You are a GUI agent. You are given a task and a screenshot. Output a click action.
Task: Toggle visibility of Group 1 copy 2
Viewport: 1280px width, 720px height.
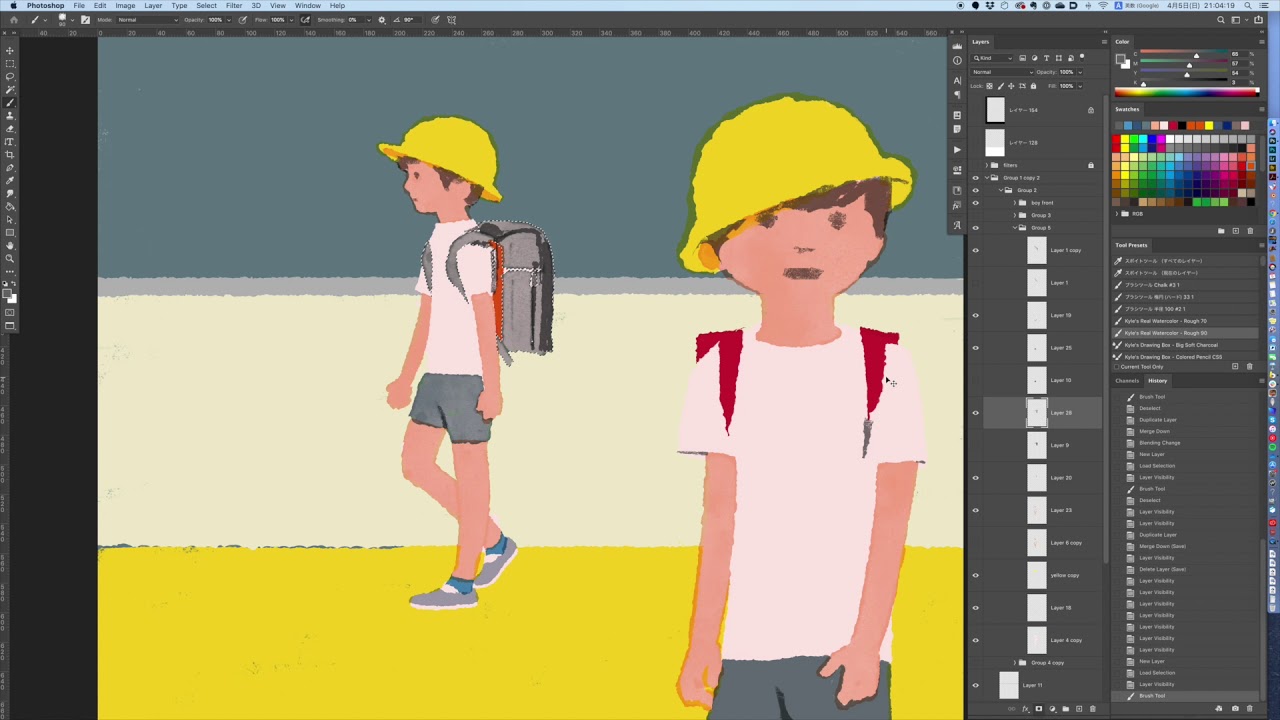[x=976, y=178]
